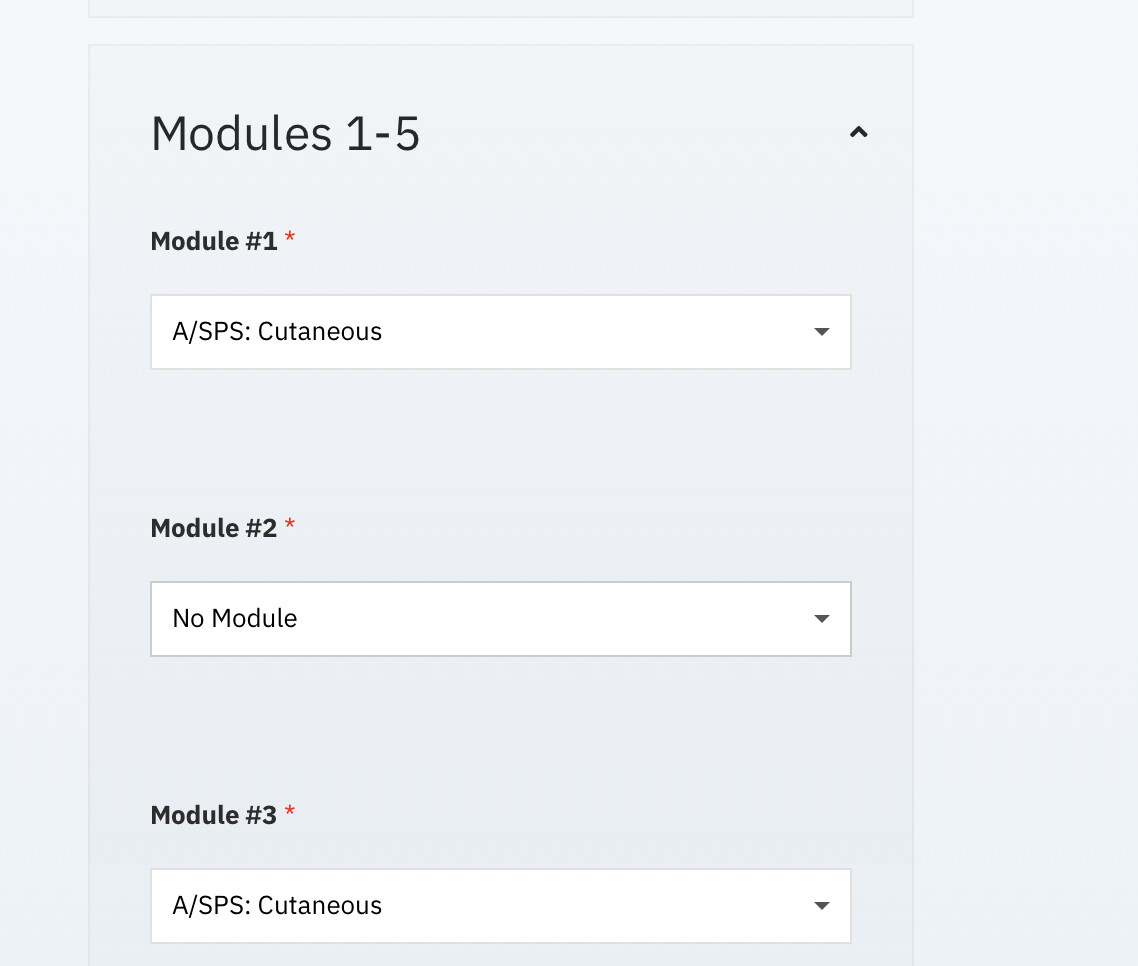The image size is (1138, 966).
Task: Click the Module #3 field label
Action: pyautogui.click(x=213, y=814)
